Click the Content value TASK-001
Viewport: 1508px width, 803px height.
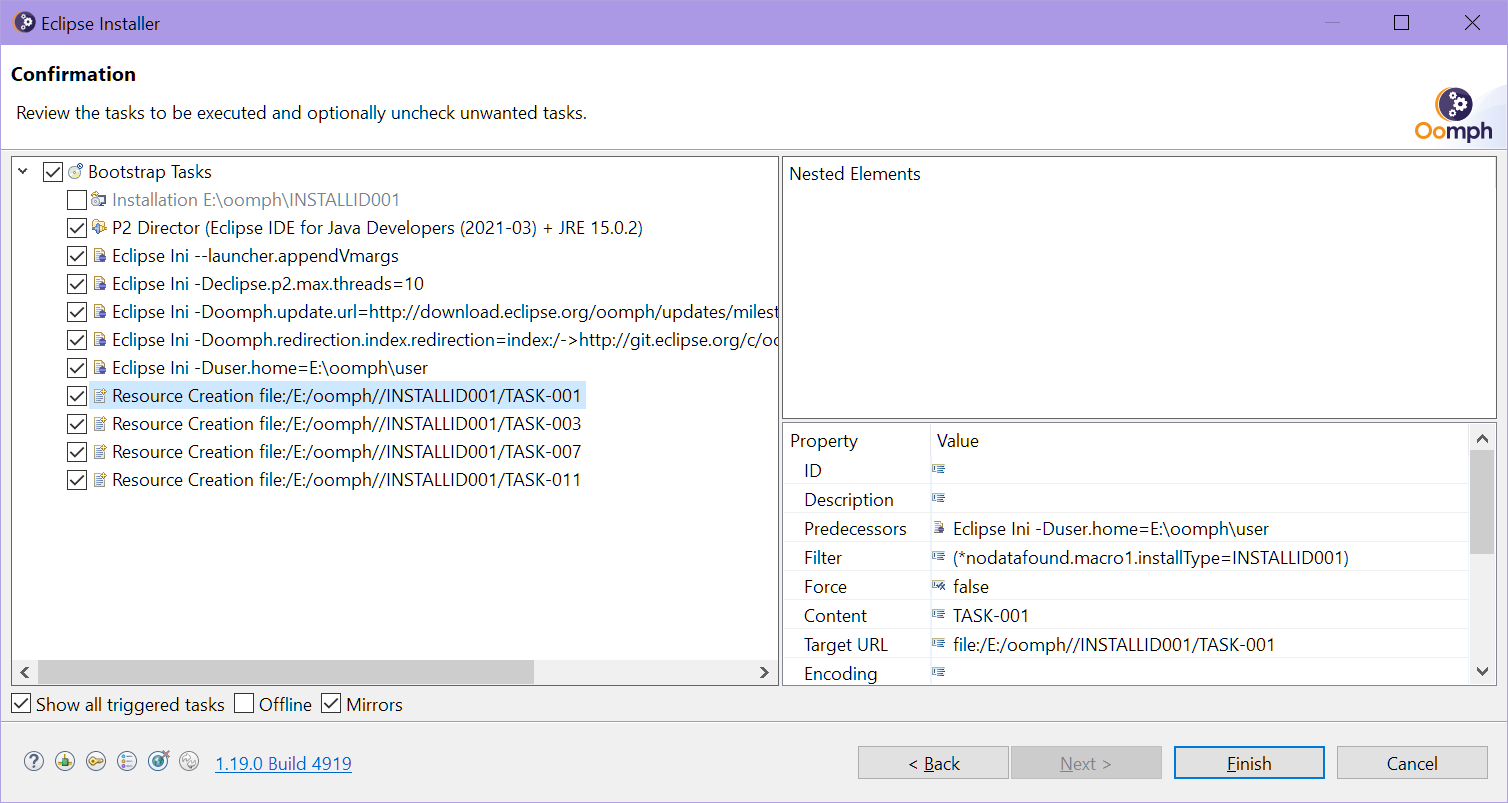coord(991,615)
